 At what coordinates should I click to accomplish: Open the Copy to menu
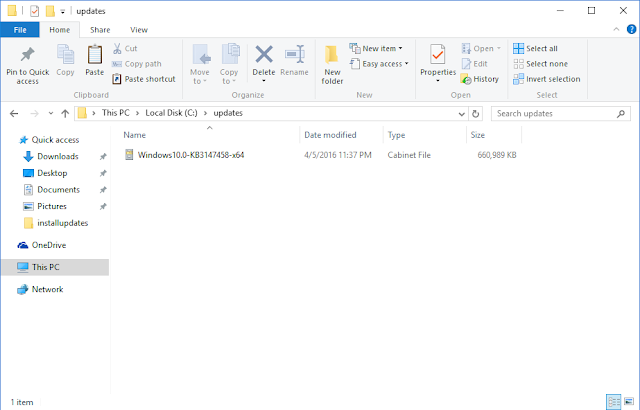pos(229,64)
